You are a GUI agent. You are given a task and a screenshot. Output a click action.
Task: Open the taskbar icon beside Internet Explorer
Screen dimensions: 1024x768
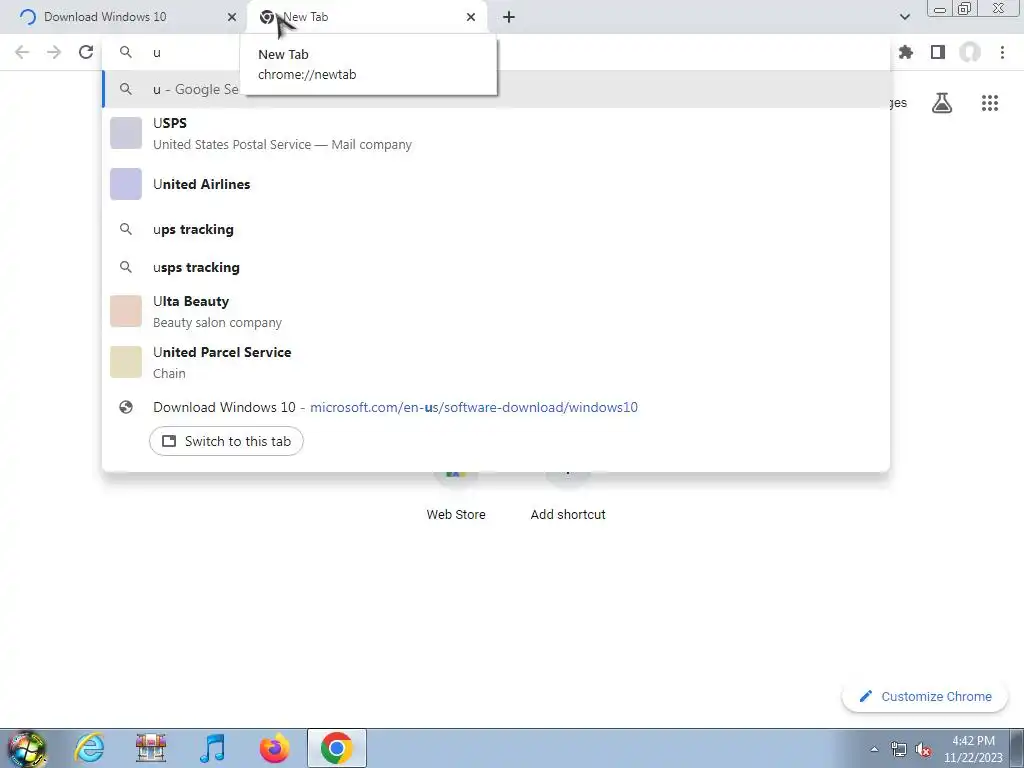pyautogui.click(x=151, y=748)
